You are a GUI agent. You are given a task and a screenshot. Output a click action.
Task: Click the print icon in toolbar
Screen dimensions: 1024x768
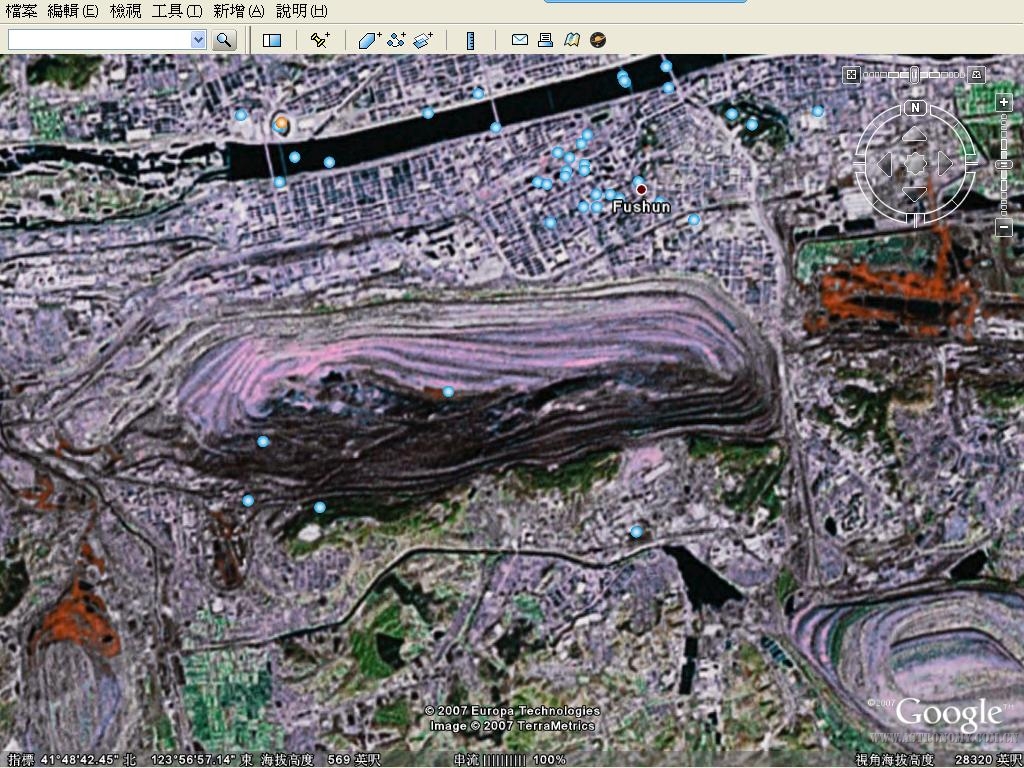(545, 40)
